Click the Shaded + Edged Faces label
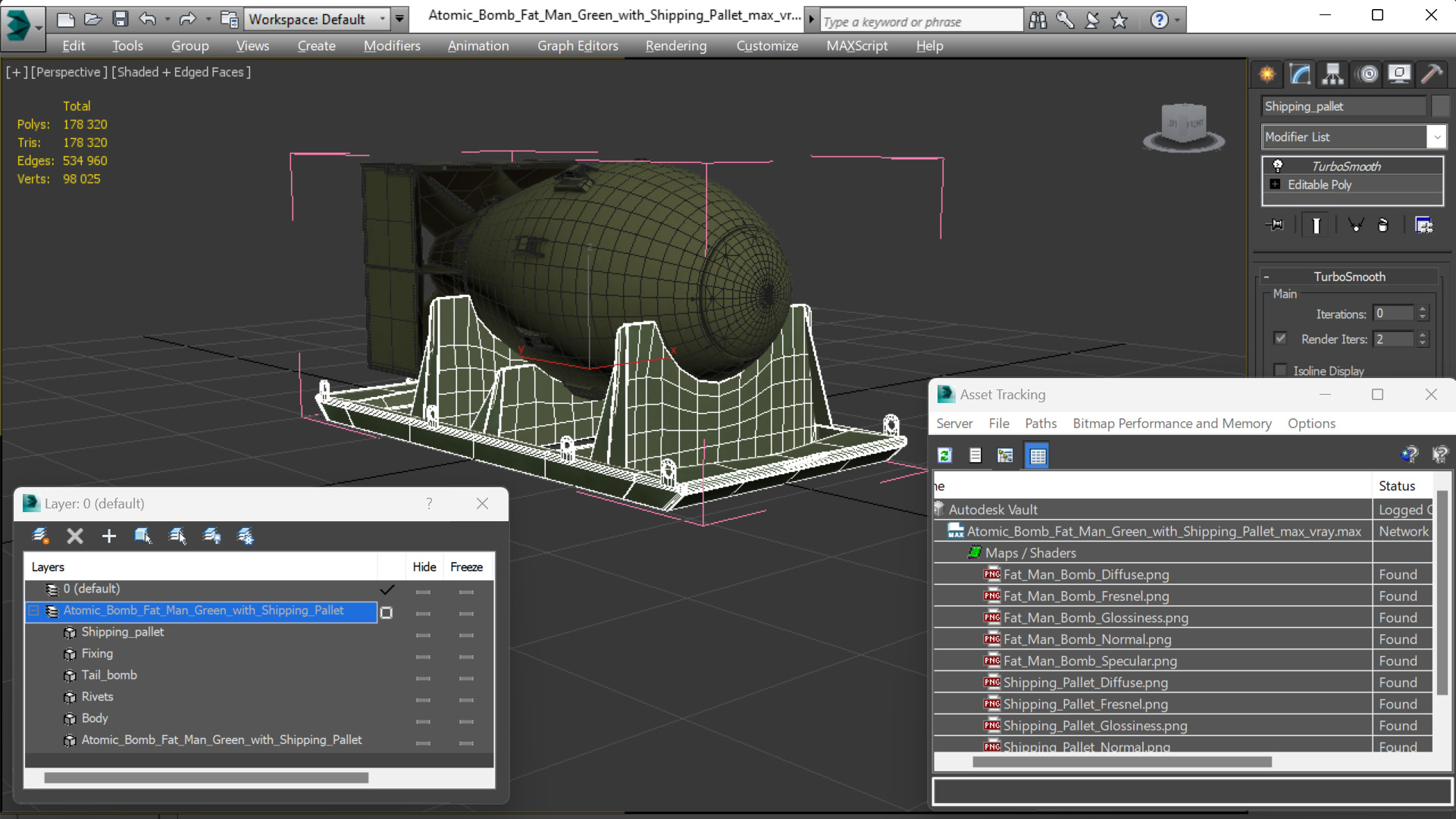 tap(181, 72)
